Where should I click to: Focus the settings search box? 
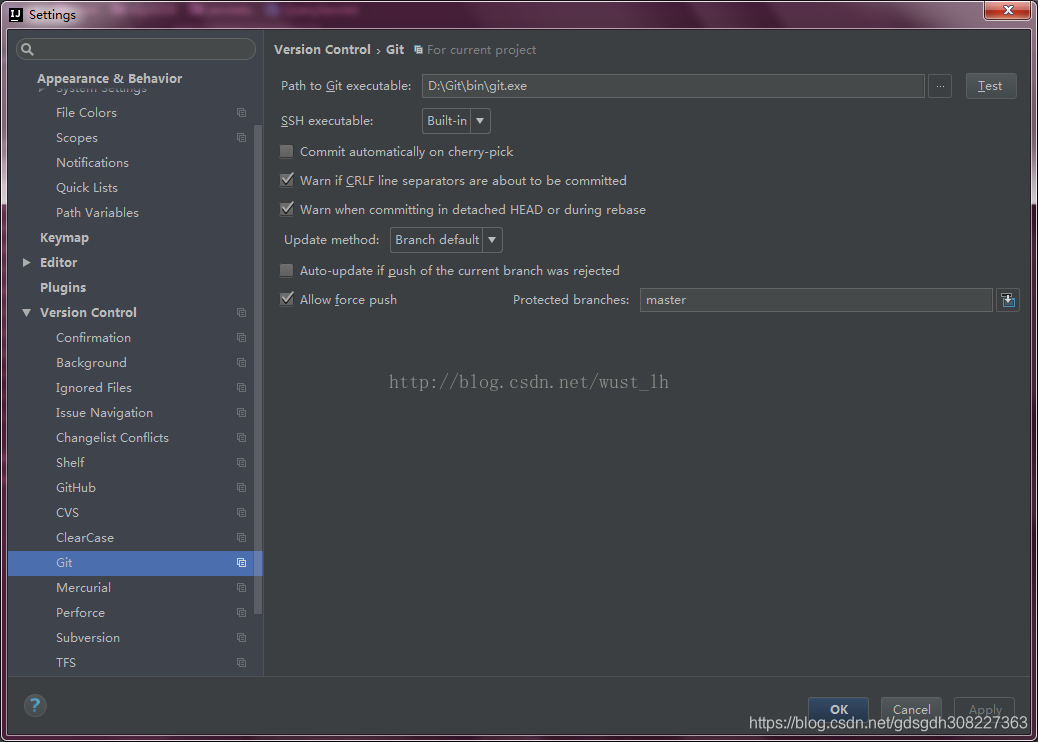point(136,49)
